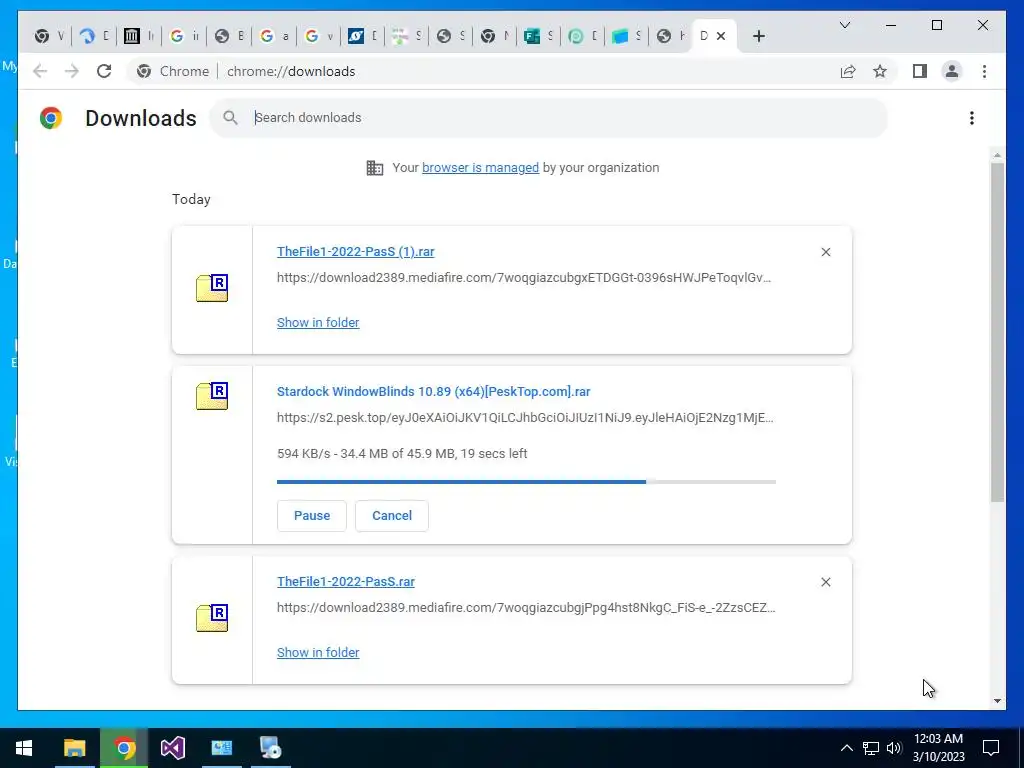Image resolution: width=1024 pixels, height=768 pixels.
Task: Switch to the dark blue square icon tab
Action: (x=355, y=36)
